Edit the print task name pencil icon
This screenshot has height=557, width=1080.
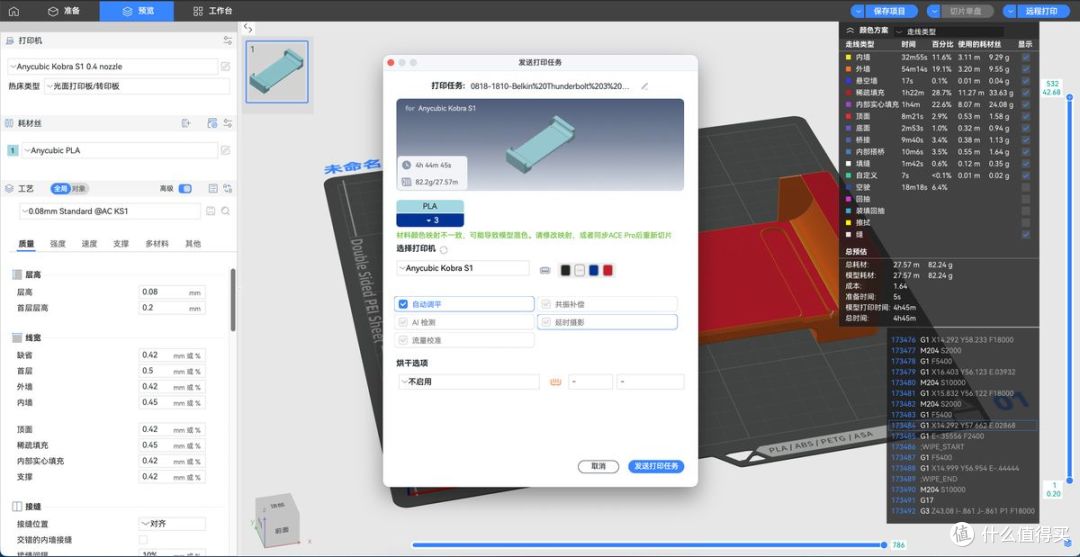click(644, 87)
